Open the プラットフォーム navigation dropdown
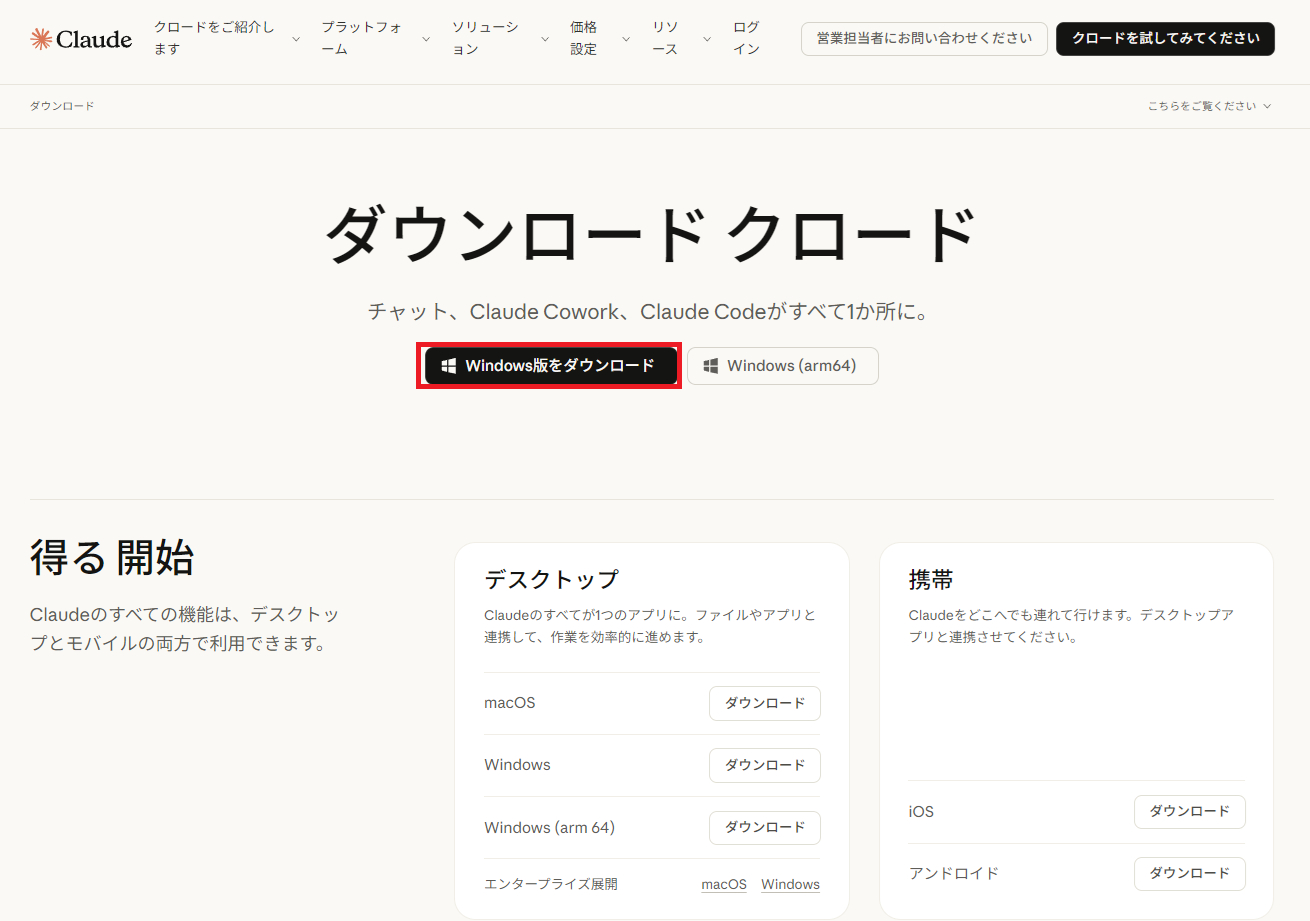The image size is (1310, 921). pos(375,39)
